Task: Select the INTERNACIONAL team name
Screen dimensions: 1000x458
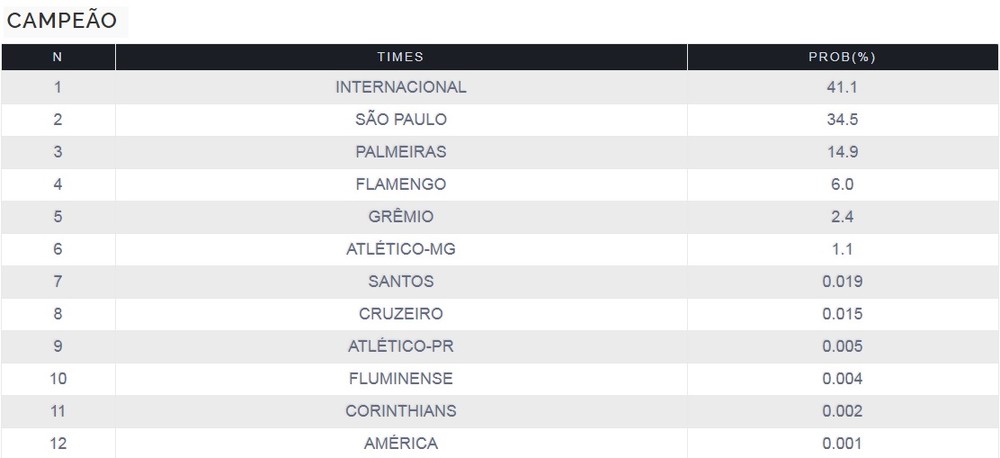Action: (401, 87)
